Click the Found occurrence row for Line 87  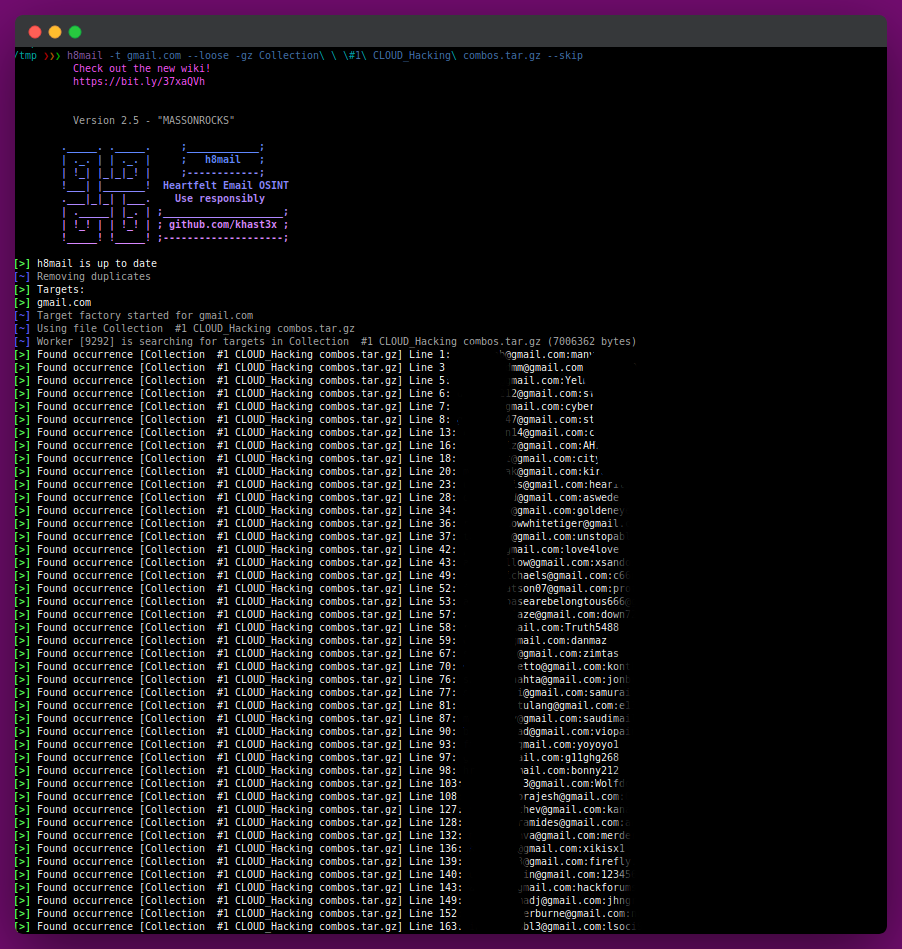[x=323, y=718]
